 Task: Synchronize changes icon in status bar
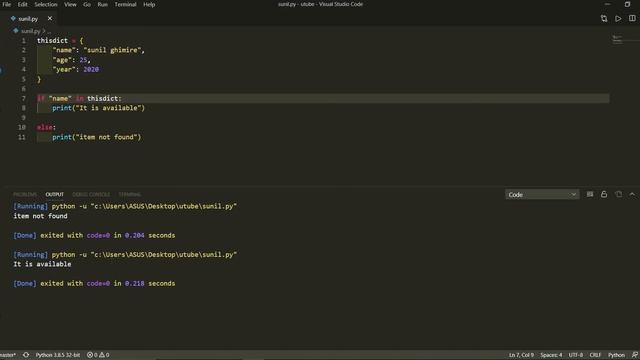(x=26, y=355)
